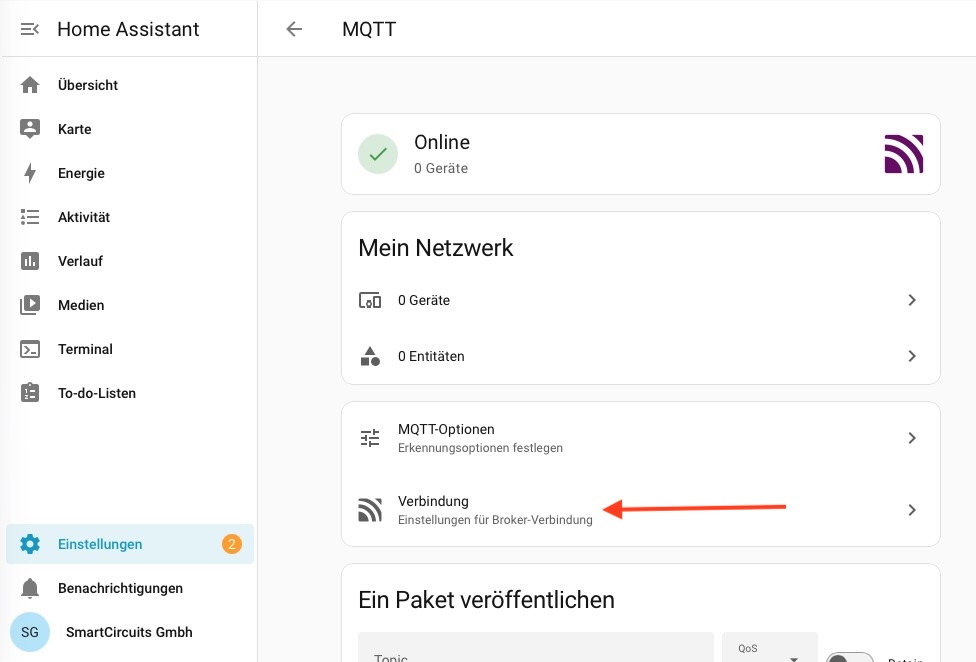Click the shapes icon beside 0 Entitäten
Image resolution: width=976 pixels, height=662 pixels.
370,357
